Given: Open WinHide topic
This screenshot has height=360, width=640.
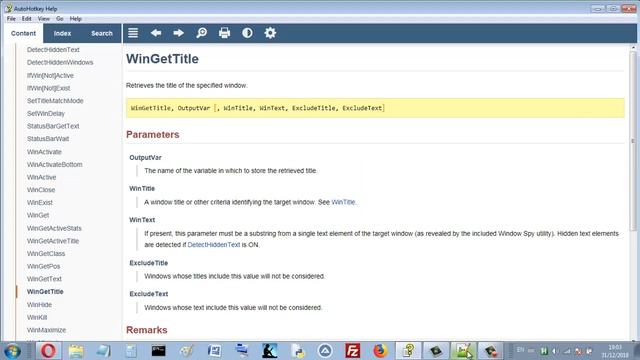Looking at the screenshot, I should point(39,305).
